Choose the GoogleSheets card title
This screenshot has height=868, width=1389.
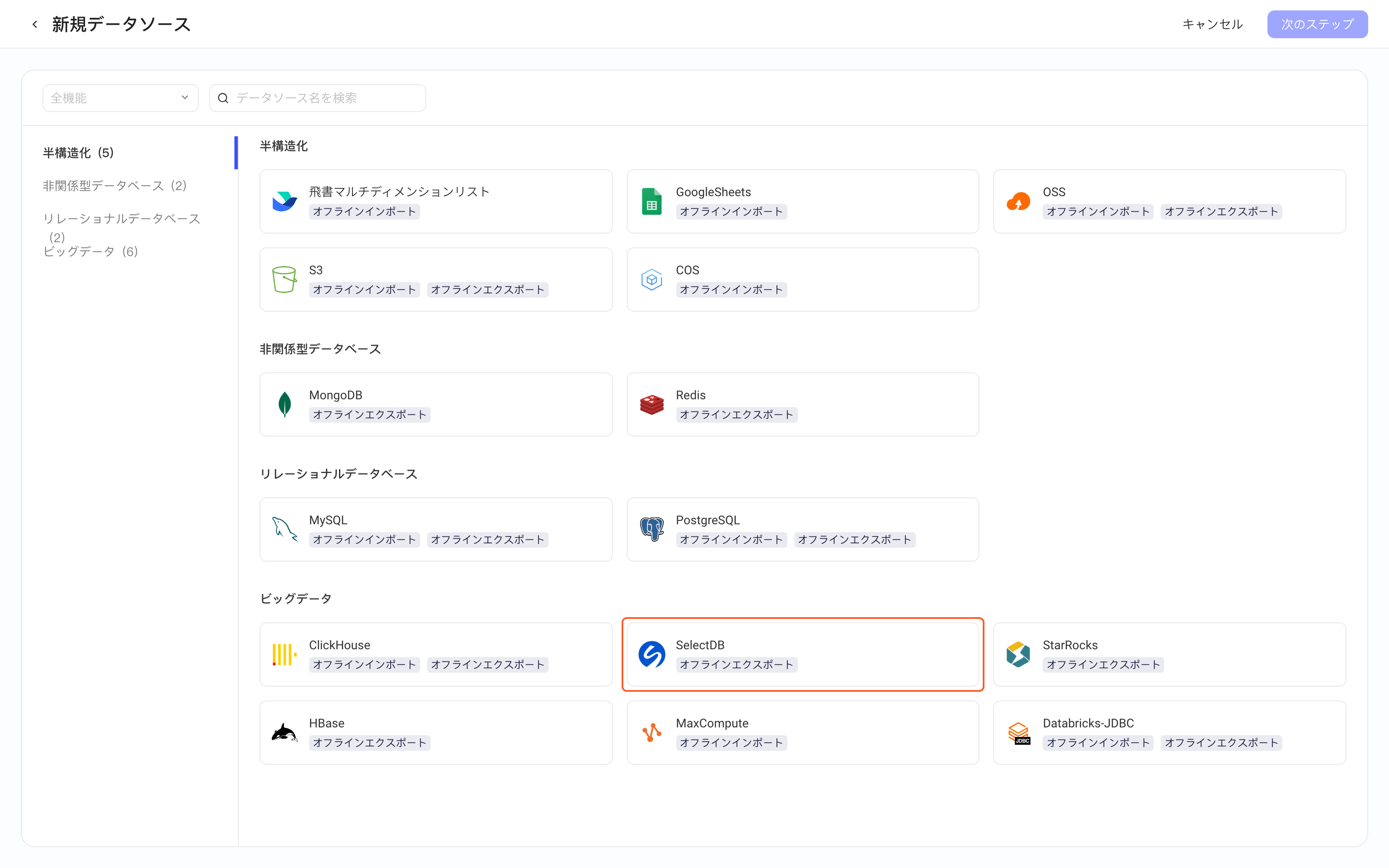[x=713, y=192]
